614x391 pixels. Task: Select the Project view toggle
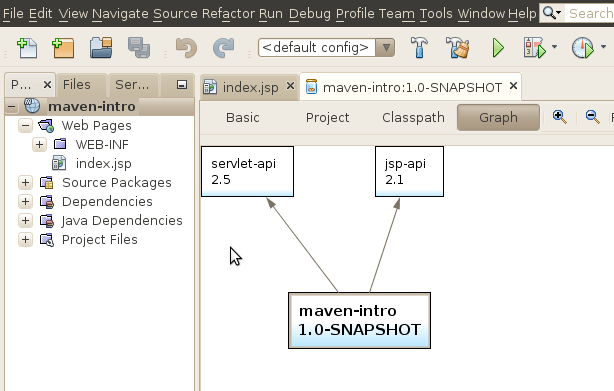click(327, 117)
